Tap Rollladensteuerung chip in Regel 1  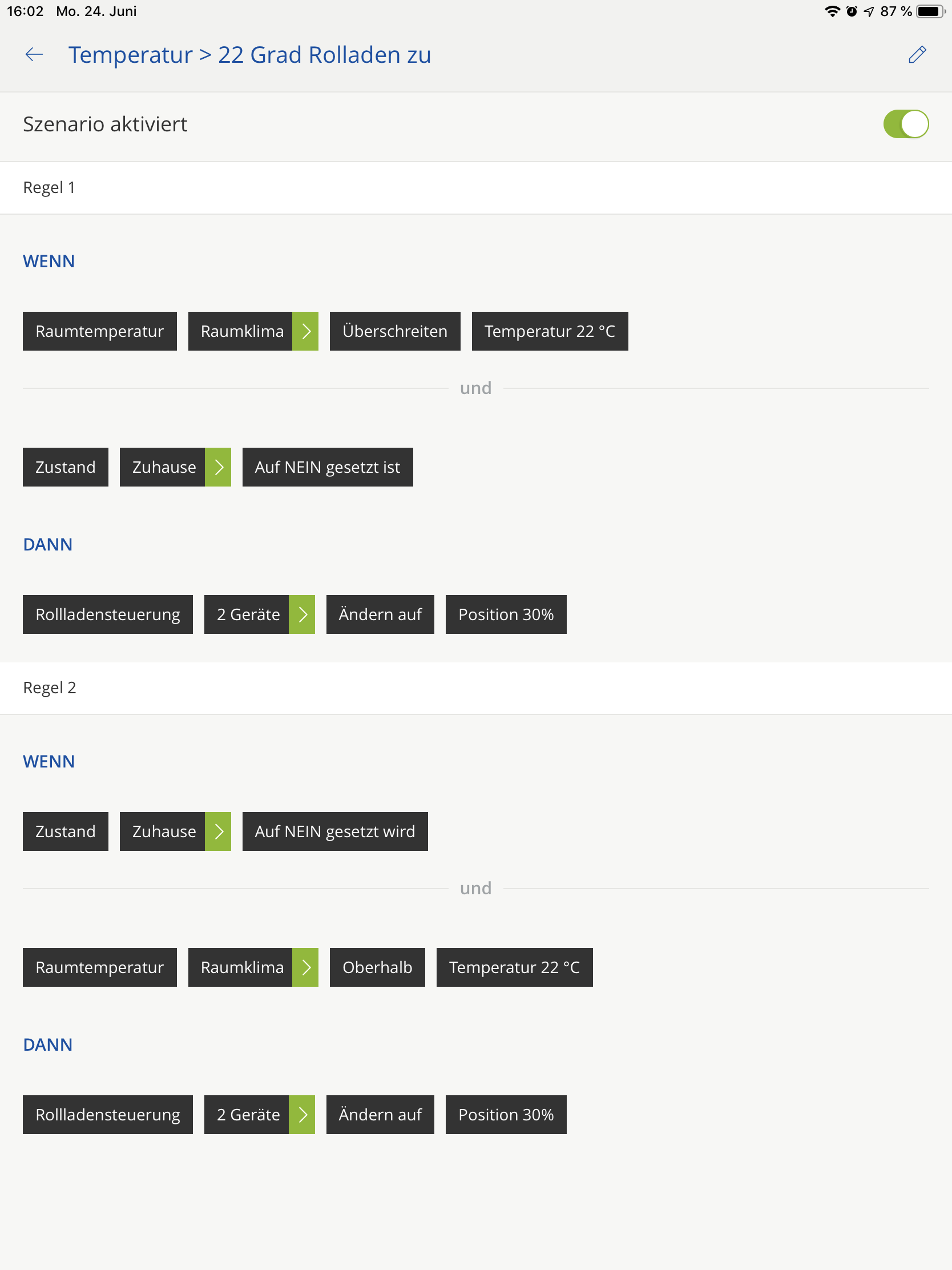(x=108, y=614)
